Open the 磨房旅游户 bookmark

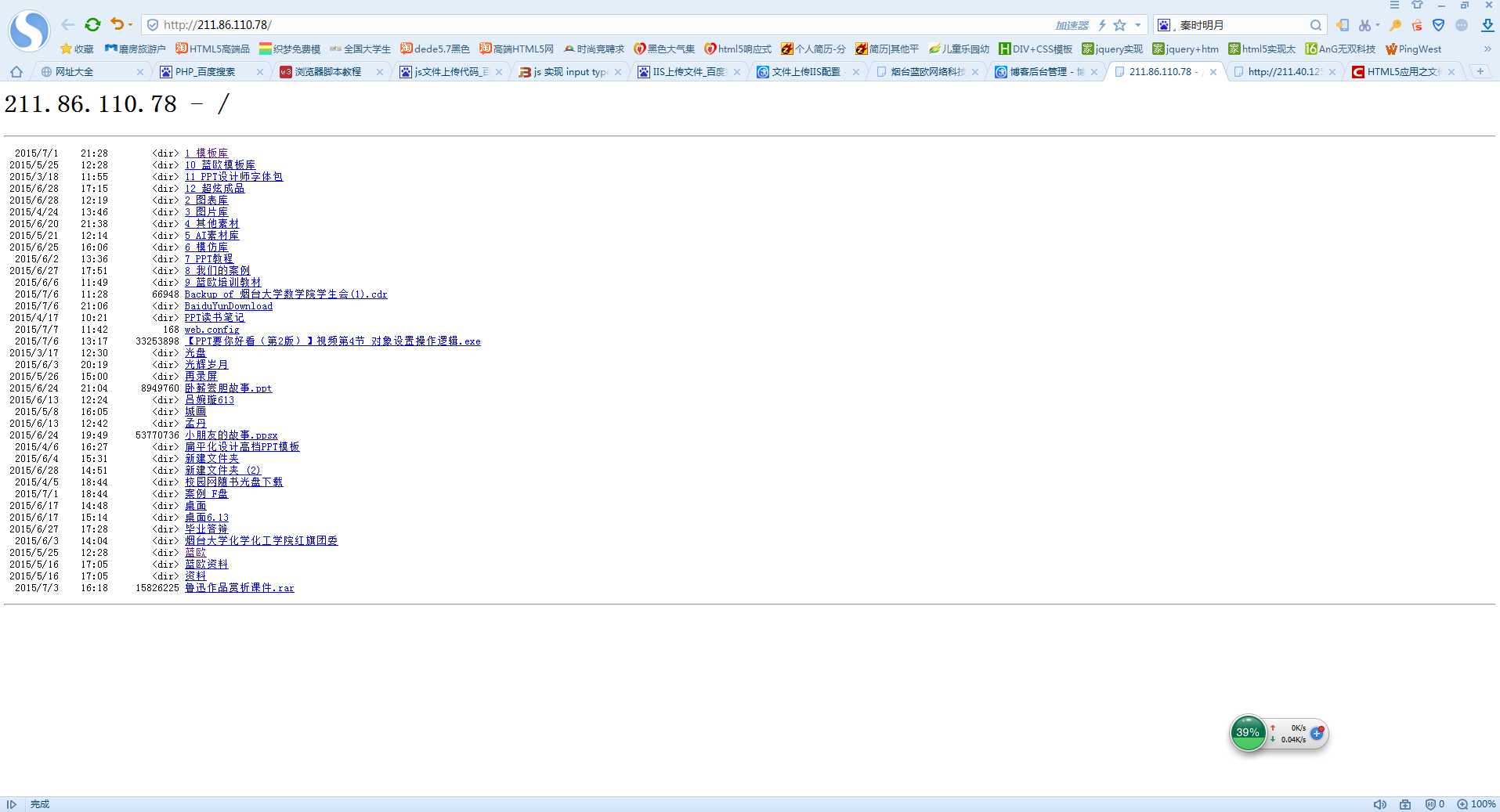coord(136,49)
